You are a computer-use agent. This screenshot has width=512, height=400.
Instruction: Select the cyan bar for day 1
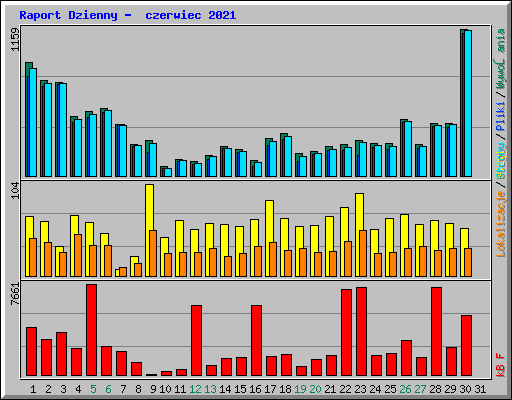click(33, 122)
